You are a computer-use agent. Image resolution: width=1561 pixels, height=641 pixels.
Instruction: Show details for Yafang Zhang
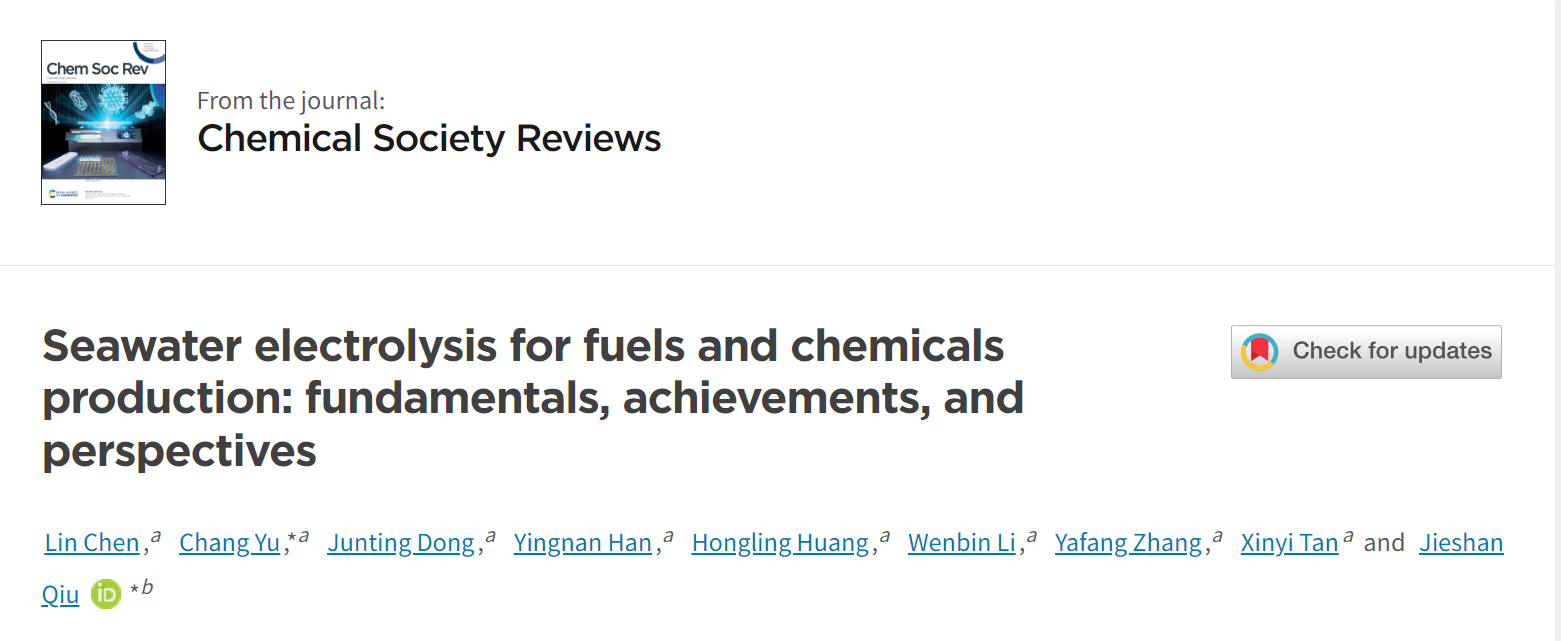pos(1128,543)
